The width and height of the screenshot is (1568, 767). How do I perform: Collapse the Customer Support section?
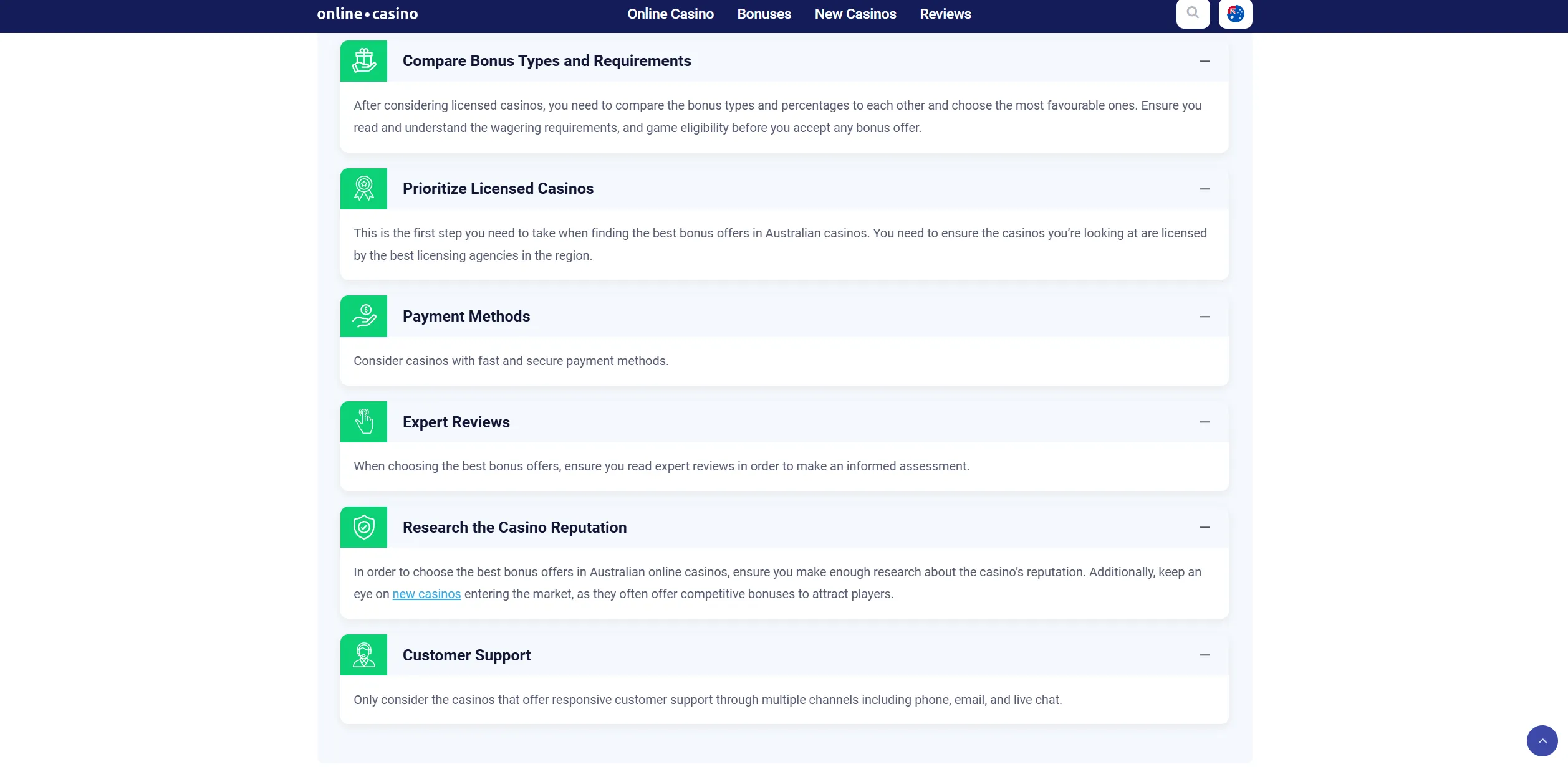tap(1205, 655)
